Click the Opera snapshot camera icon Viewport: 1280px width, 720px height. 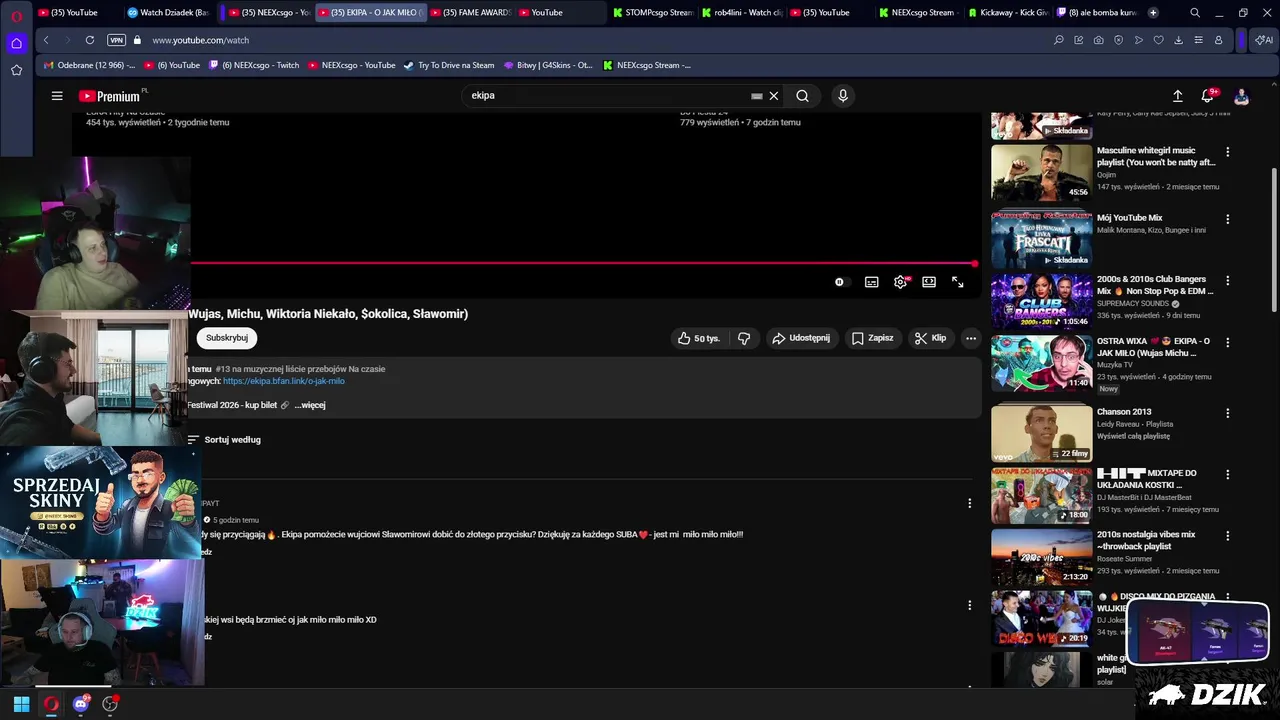pyautogui.click(x=1099, y=40)
